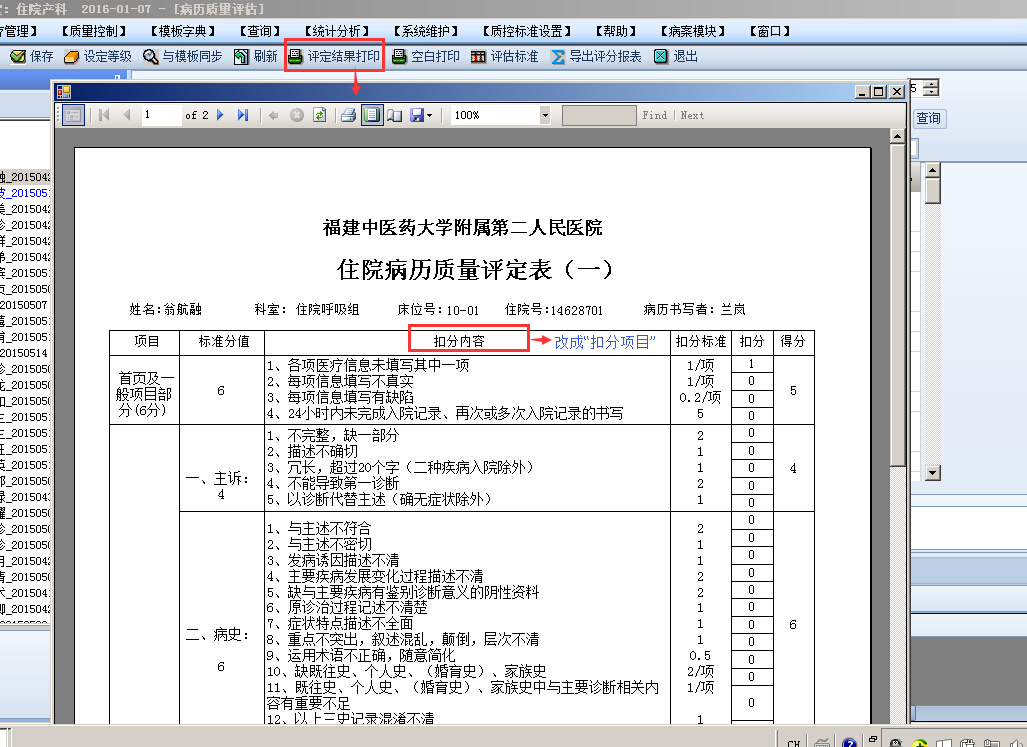This screenshot has width=1027, height=747.
Task: Open the page setup icon
Action: (x=394, y=115)
